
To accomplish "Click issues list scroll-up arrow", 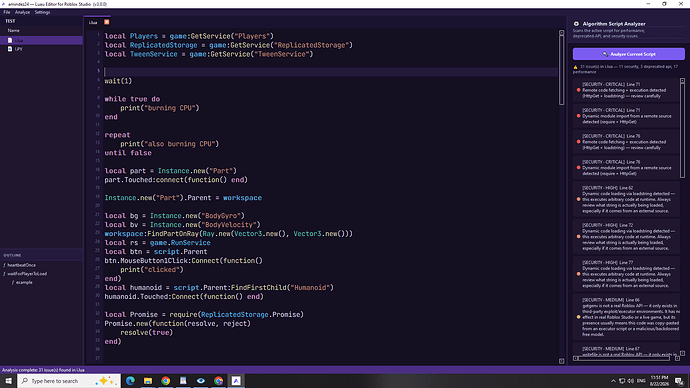I will (682, 81).
